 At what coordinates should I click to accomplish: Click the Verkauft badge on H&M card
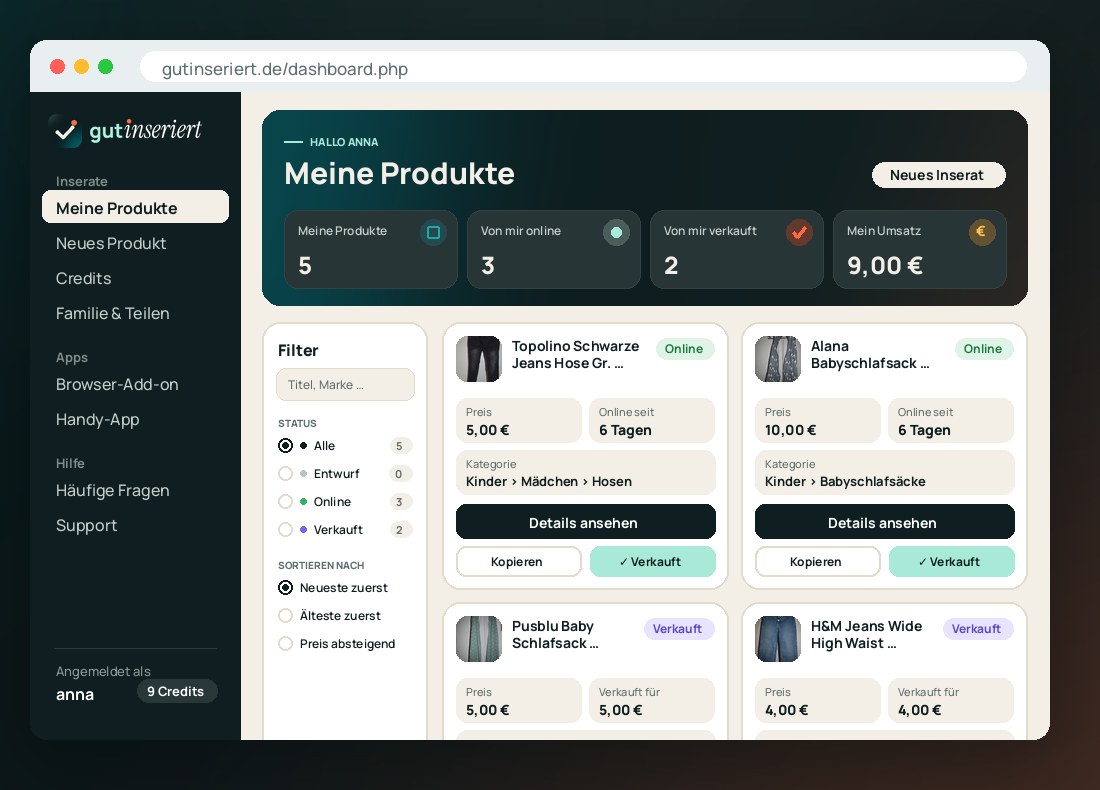pyautogui.click(x=977, y=629)
